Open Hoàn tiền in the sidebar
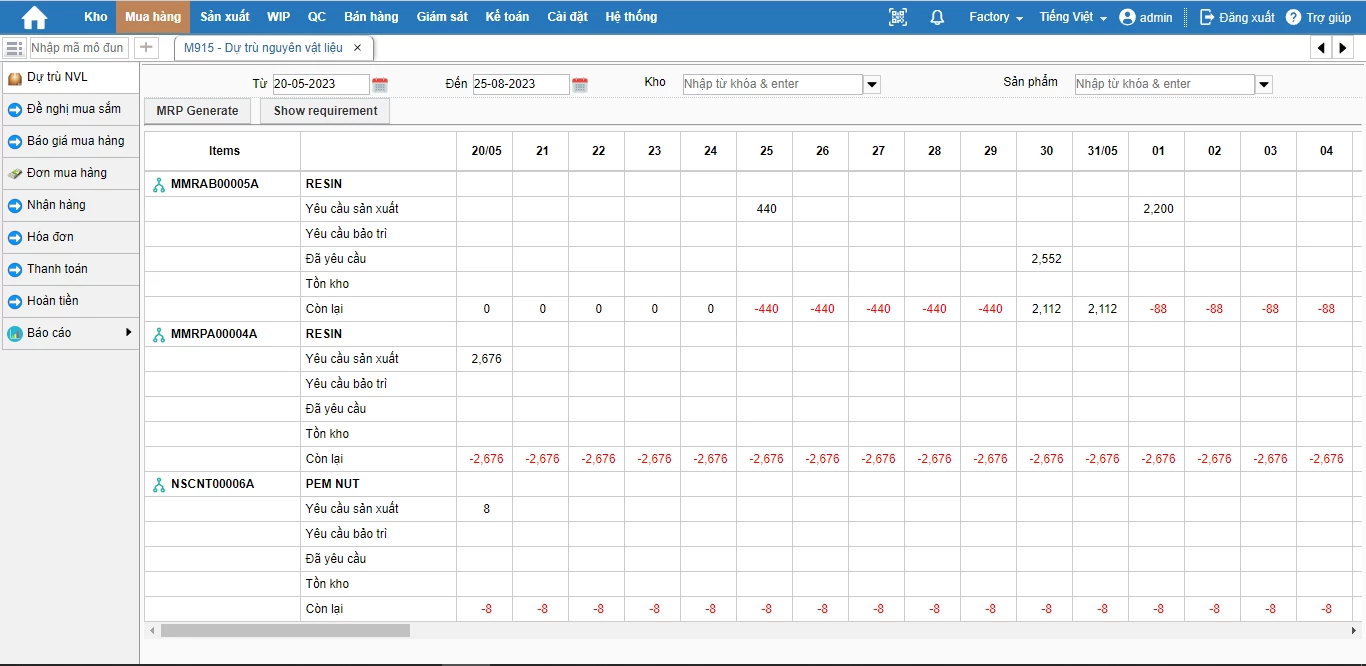 tap(70, 301)
